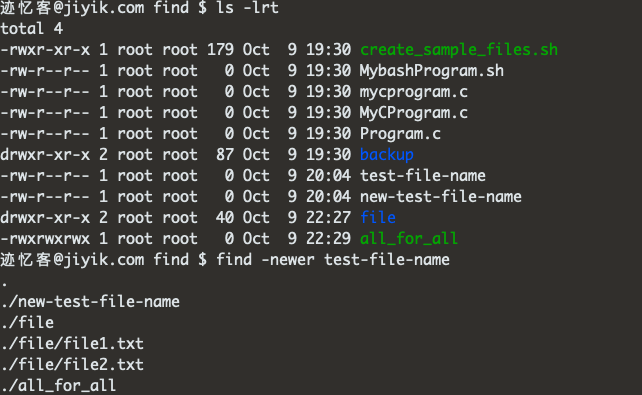Click new-test-file-name in the ls listing
Viewport: 642px width, 395px height.
click(x=441, y=197)
